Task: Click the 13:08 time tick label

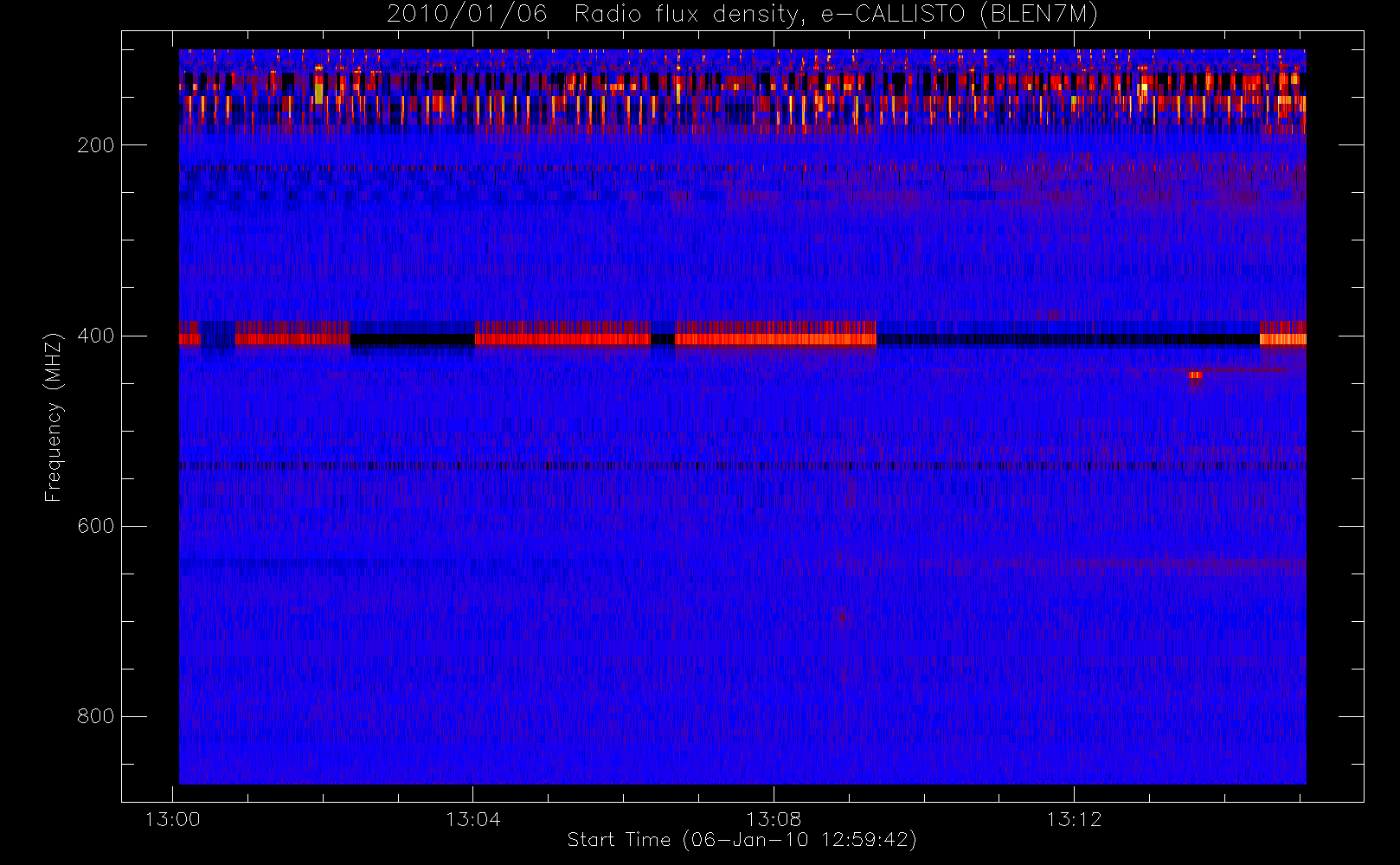Action: (774, 819)
